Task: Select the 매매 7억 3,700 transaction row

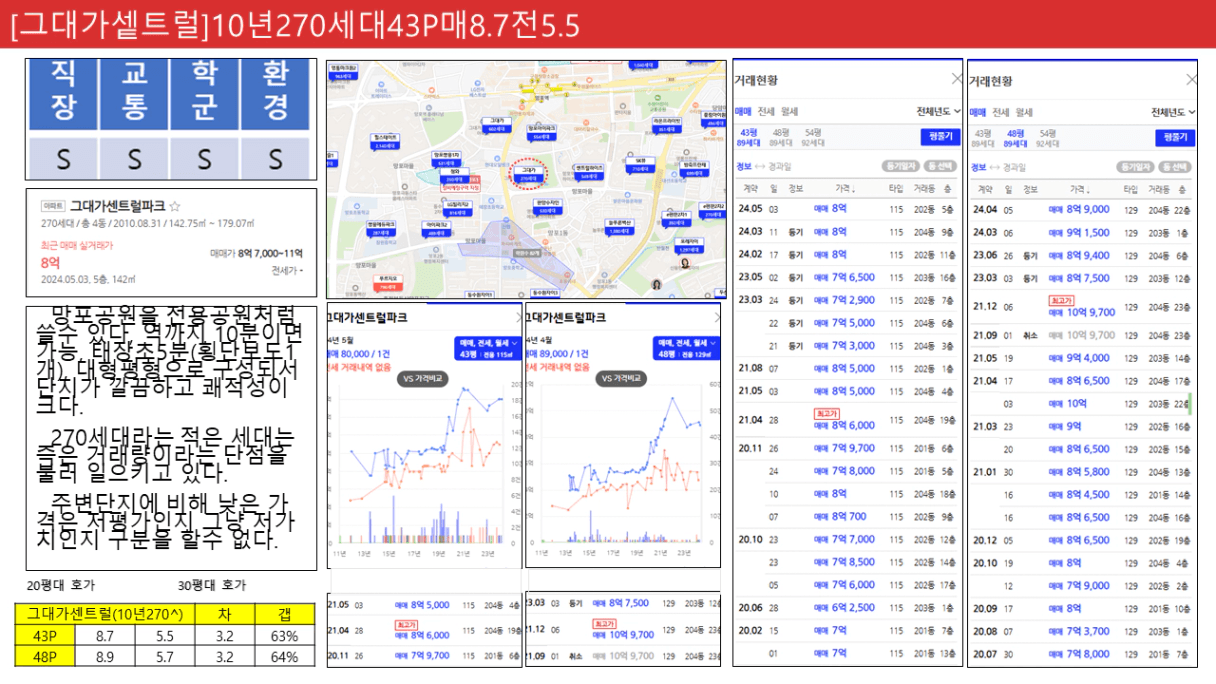Action: (x=1082, y=631)
